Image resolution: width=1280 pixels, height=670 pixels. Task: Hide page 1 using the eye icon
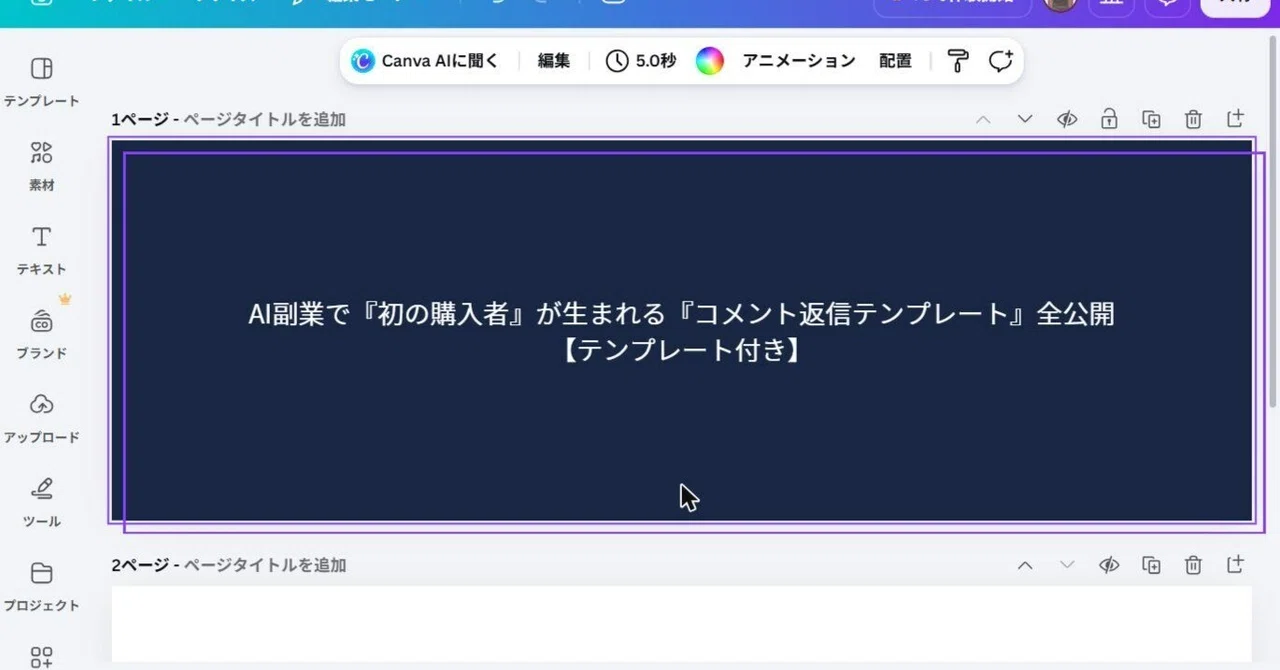[1067, 119]
